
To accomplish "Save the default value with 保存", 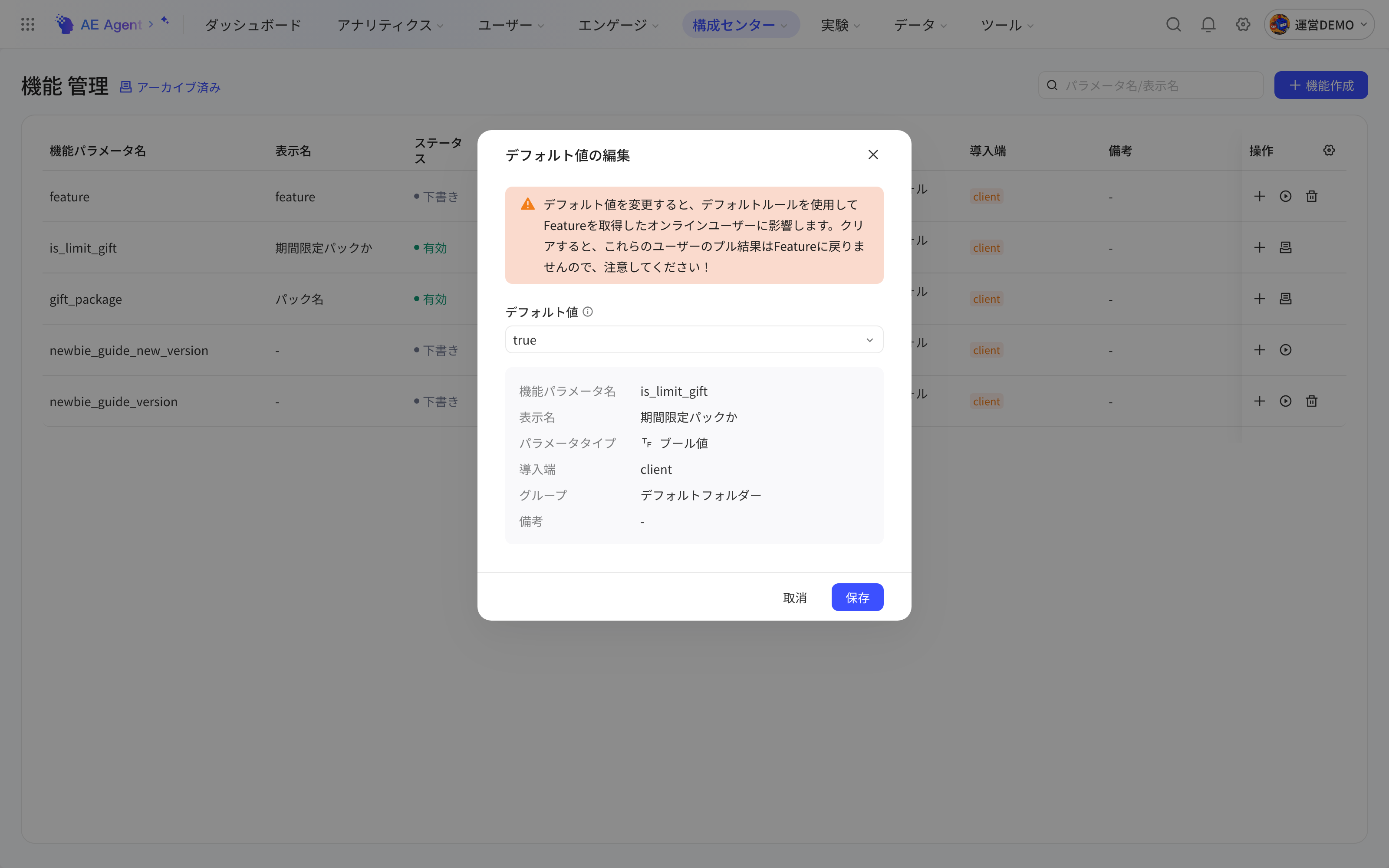I will (x=857, y=597).
